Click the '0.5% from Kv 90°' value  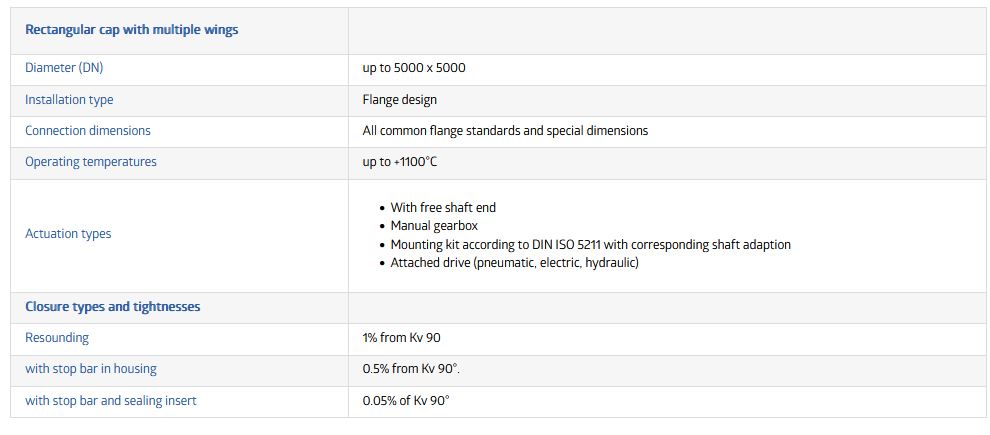click(x=411, y=369)
